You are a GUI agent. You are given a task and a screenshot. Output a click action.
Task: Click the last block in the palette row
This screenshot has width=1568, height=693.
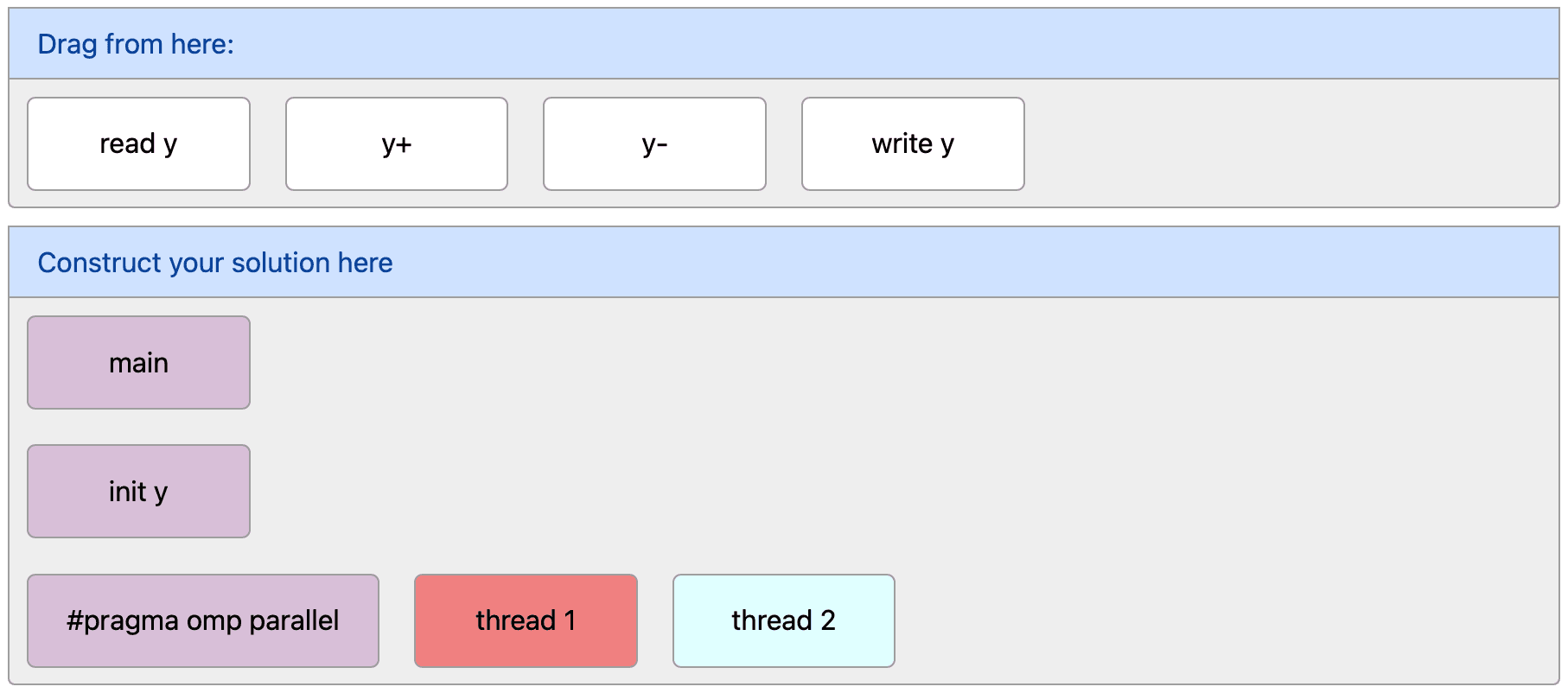coord(912,143)
